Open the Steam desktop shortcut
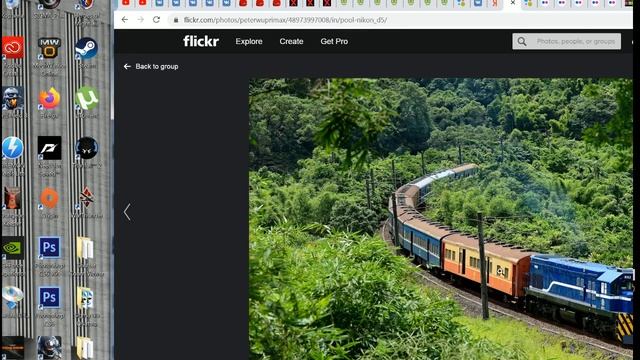 (x=87, y=48)
